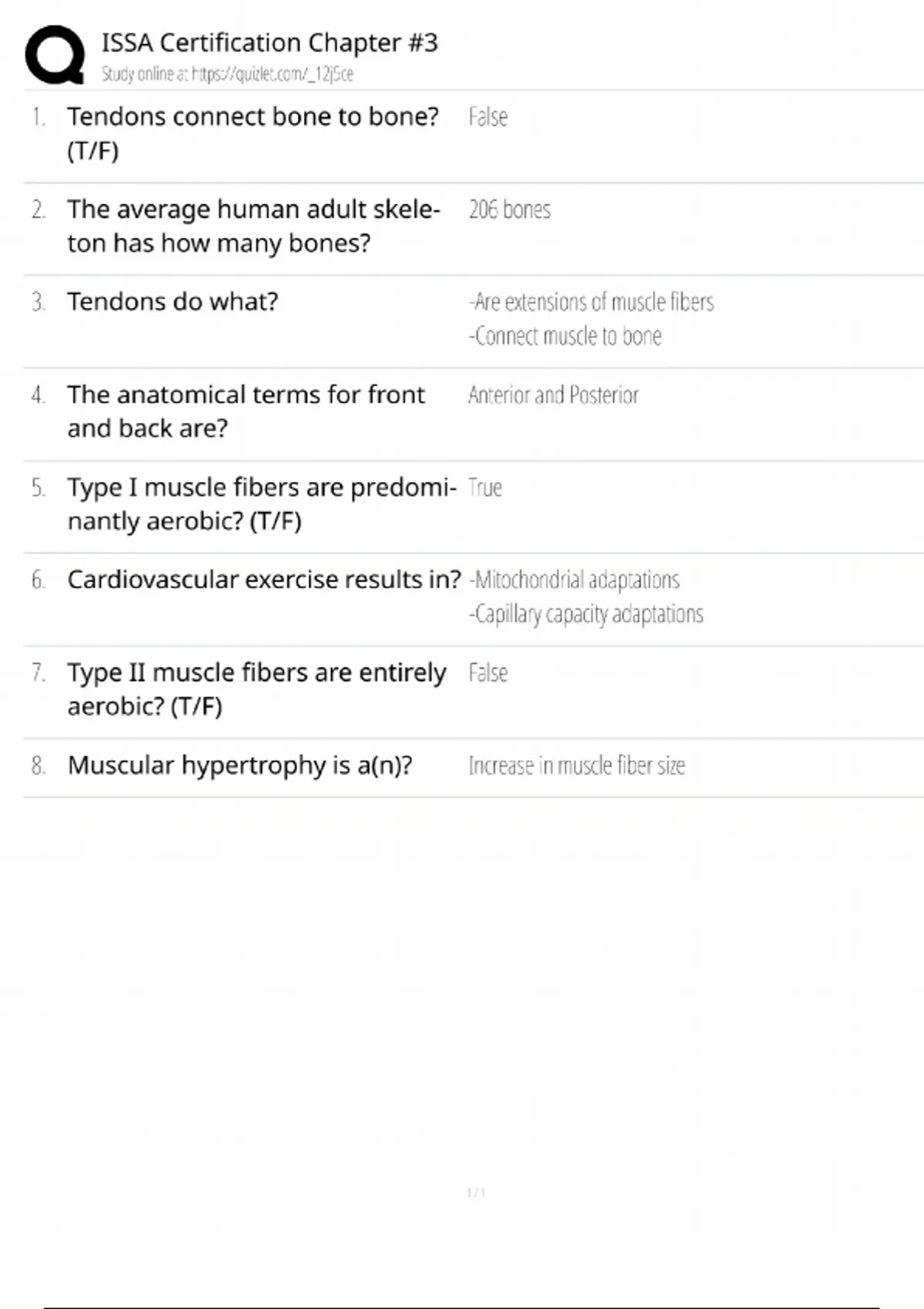Select the cardiovascular exercise question
The width and height of the screenshot is (924, 1309).
click(x=263, y=580)
